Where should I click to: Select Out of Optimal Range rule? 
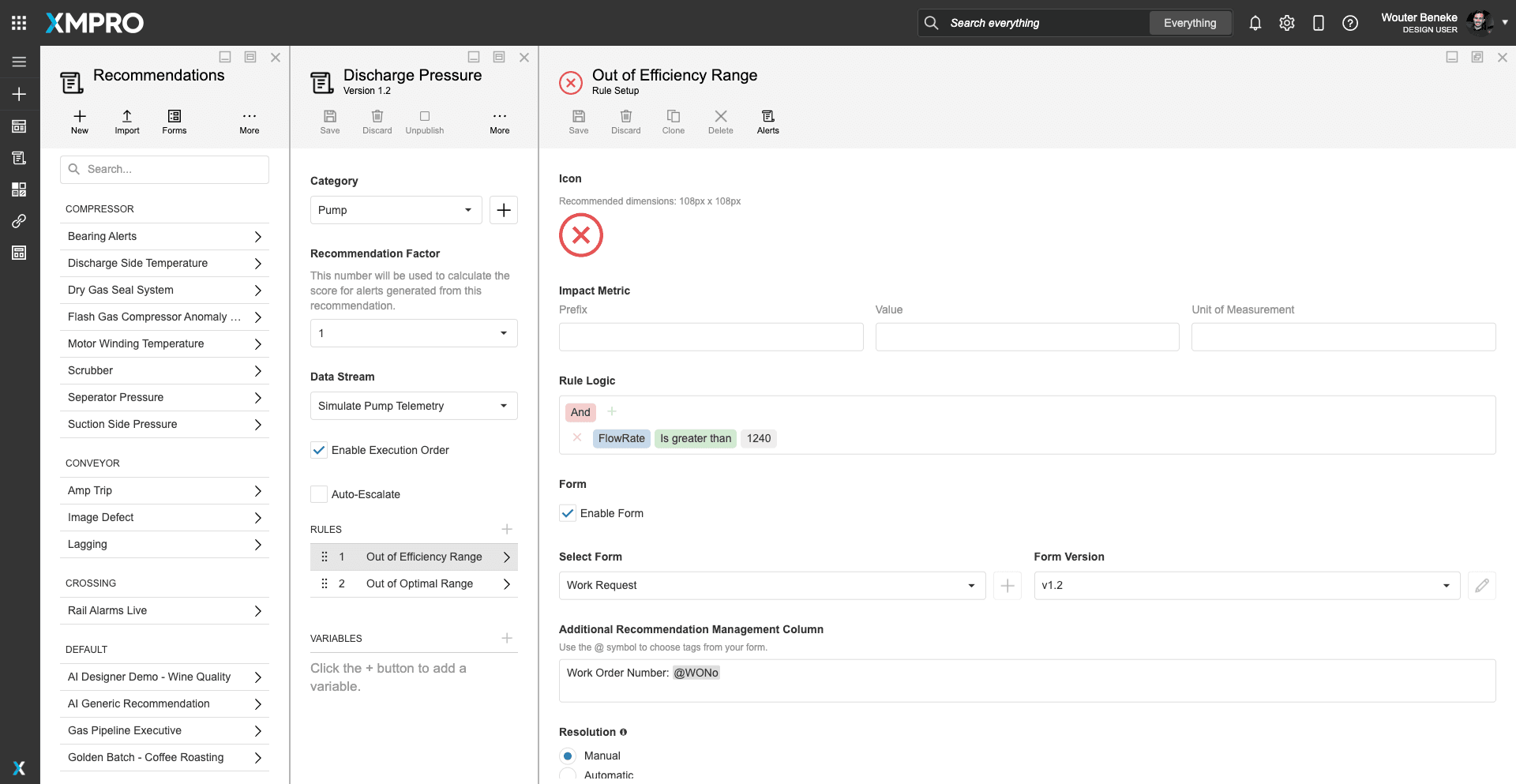(x=419, y=583)
